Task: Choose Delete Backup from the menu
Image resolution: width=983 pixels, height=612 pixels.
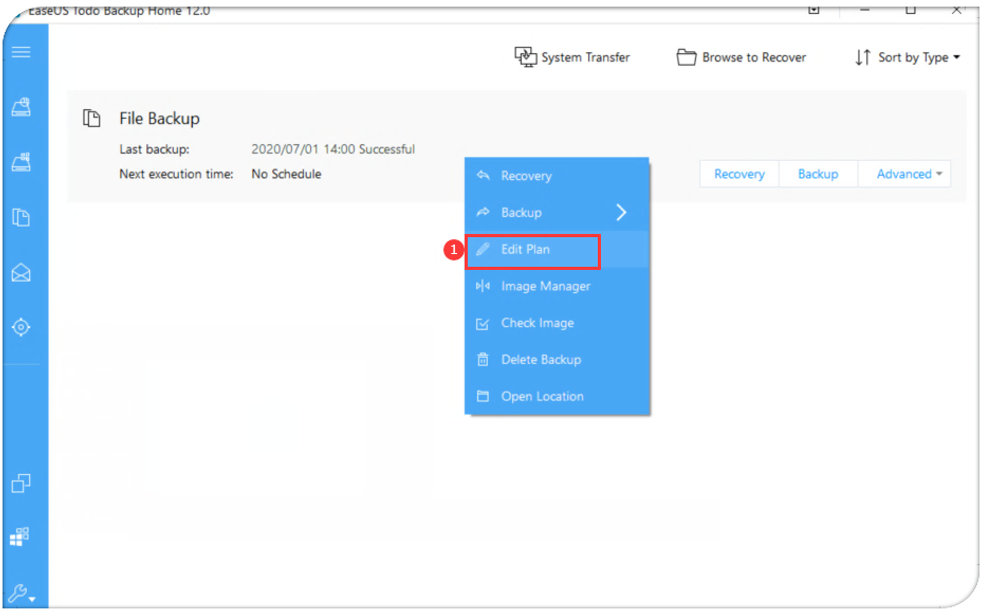Action: pos(540,360)
